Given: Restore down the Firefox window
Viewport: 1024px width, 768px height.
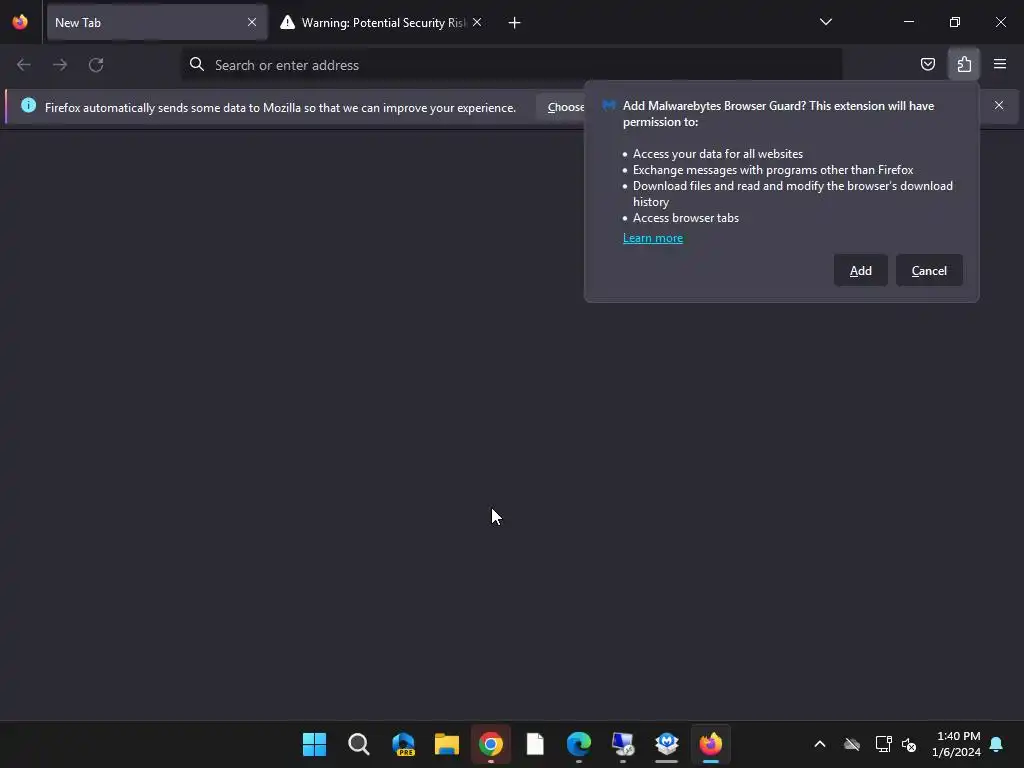Looking at the screenshot, I should pyautogui.click(x=955, y=22).
